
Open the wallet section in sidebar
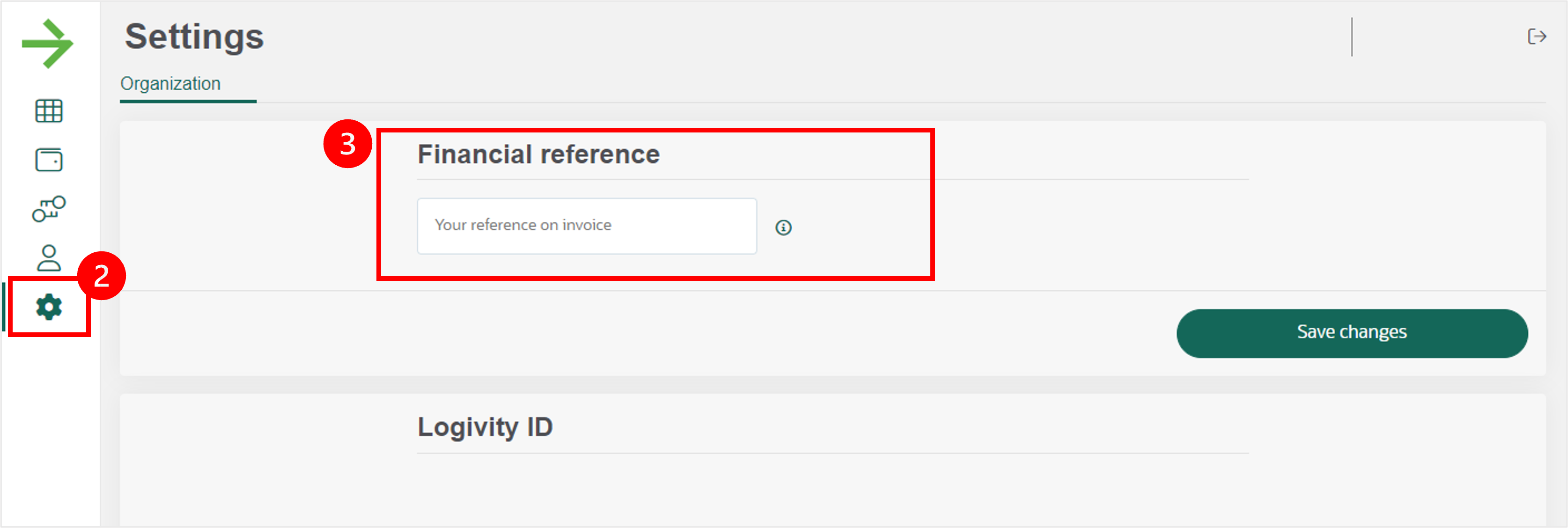point(49,160)
